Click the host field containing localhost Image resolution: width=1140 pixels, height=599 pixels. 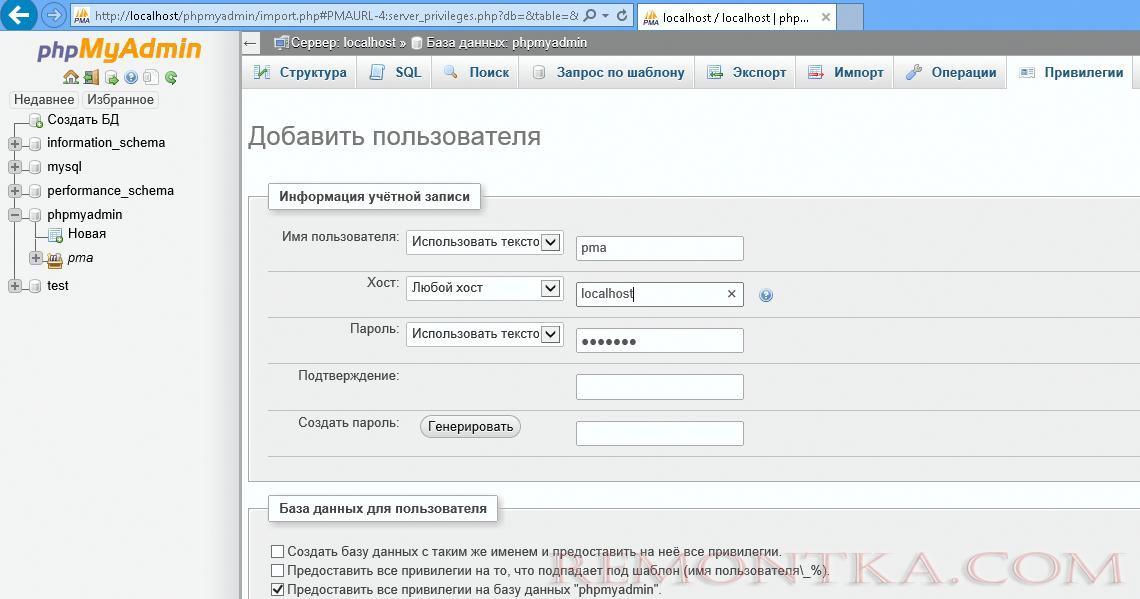pos(659,294)
